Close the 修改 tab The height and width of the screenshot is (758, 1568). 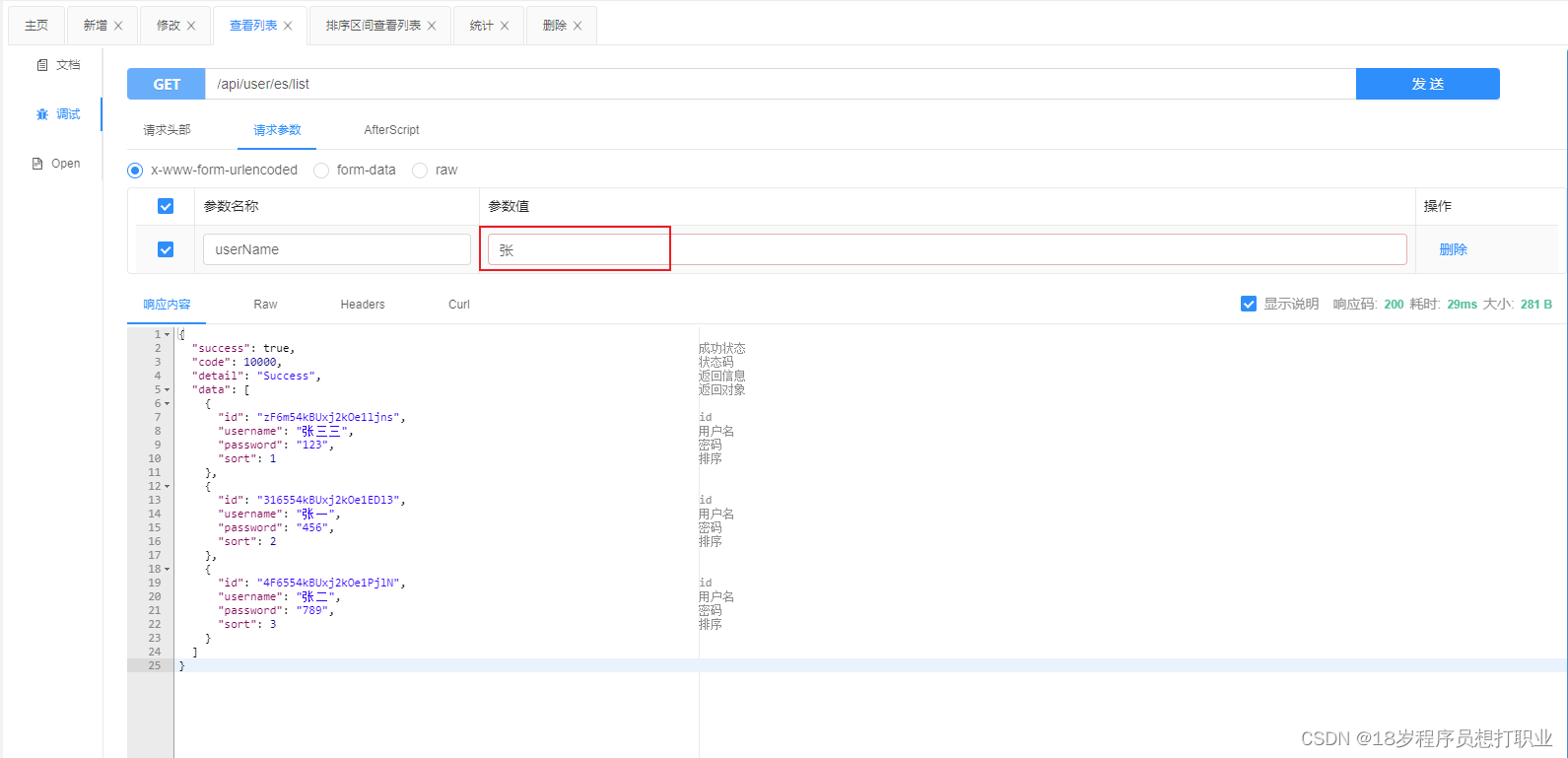[191, 26]
